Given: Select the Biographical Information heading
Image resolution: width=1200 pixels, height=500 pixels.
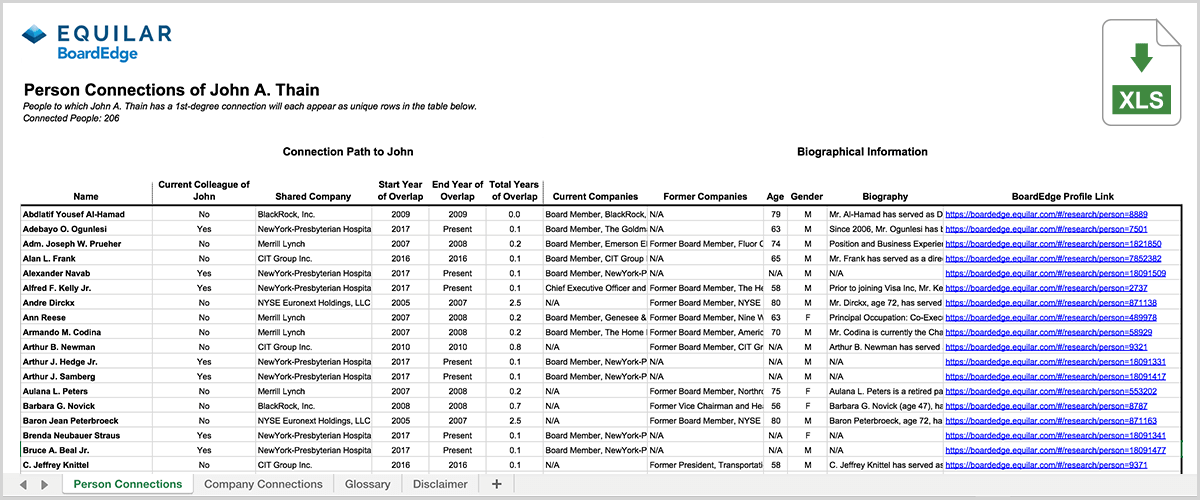Looking at the screenshot, I should coord(862,152).
